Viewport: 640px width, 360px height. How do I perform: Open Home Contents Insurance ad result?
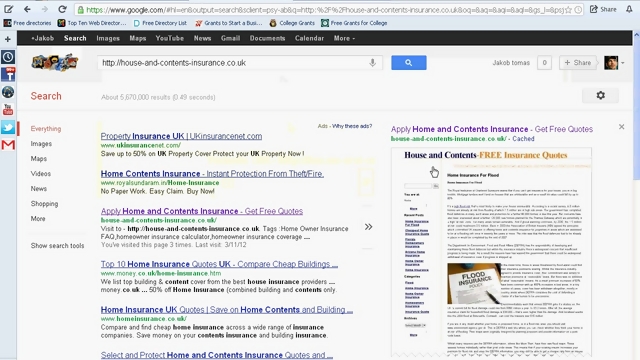pyautogui.click(x=212, y=174)
